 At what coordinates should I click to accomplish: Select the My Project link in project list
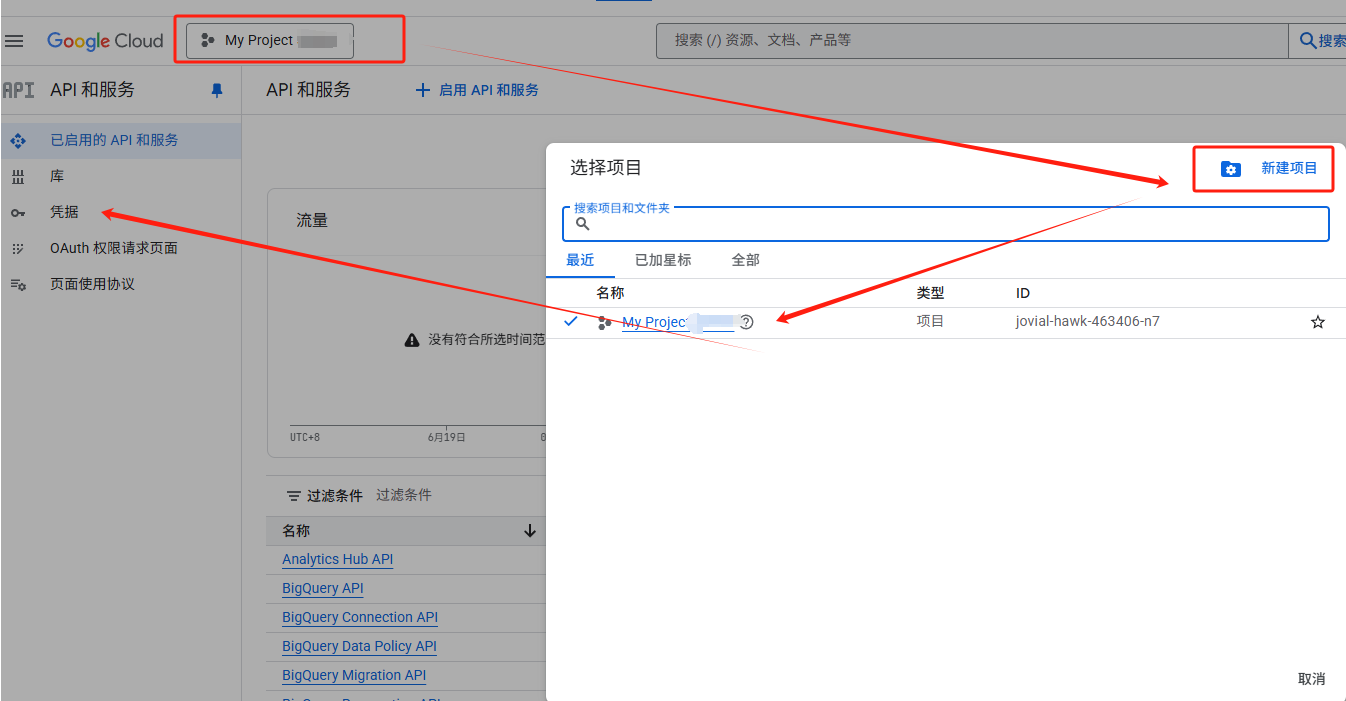pos(677,322)
